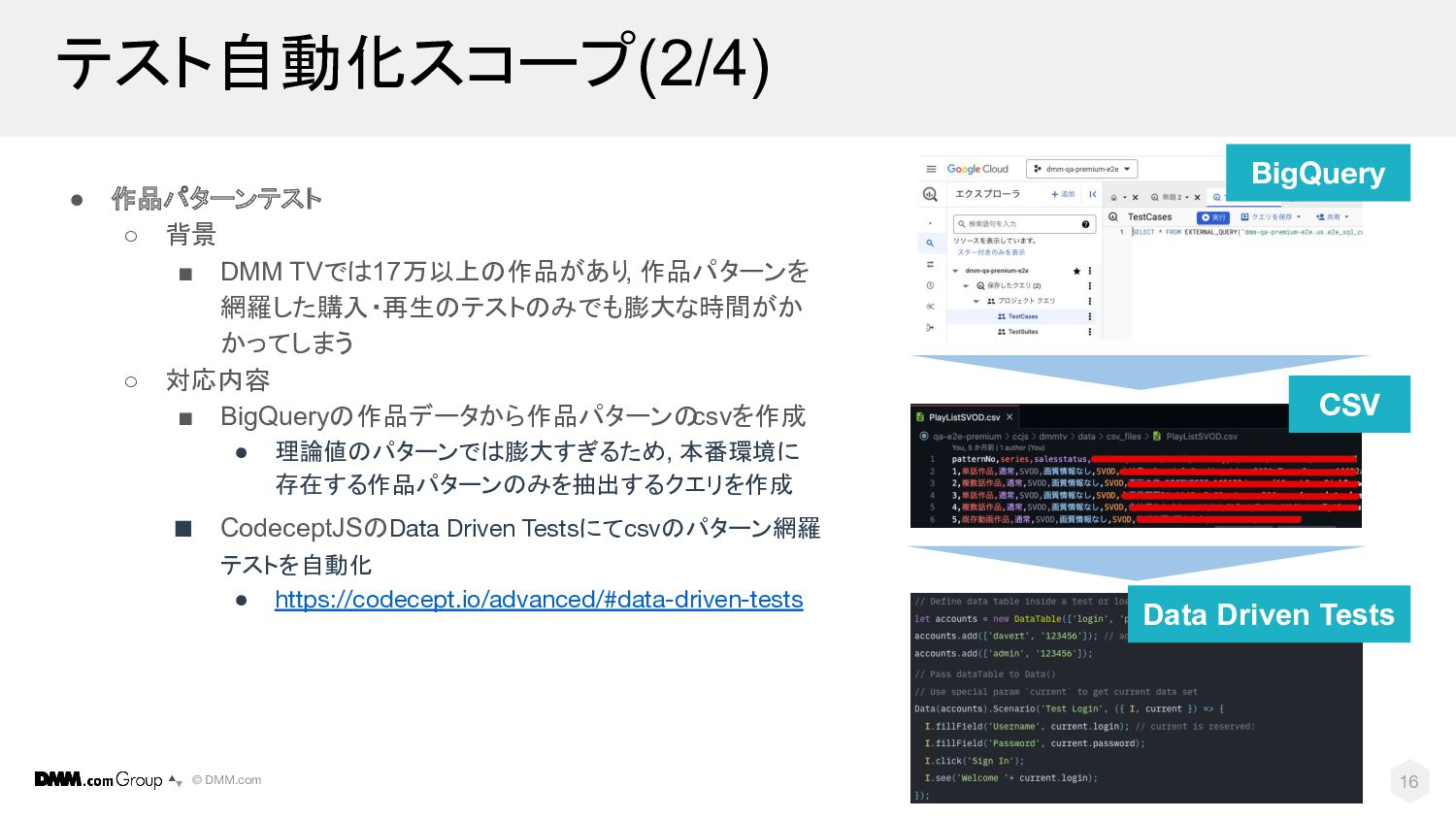Close the 無題 2 query tab

pyautogui.click(x=1198, y=198)
